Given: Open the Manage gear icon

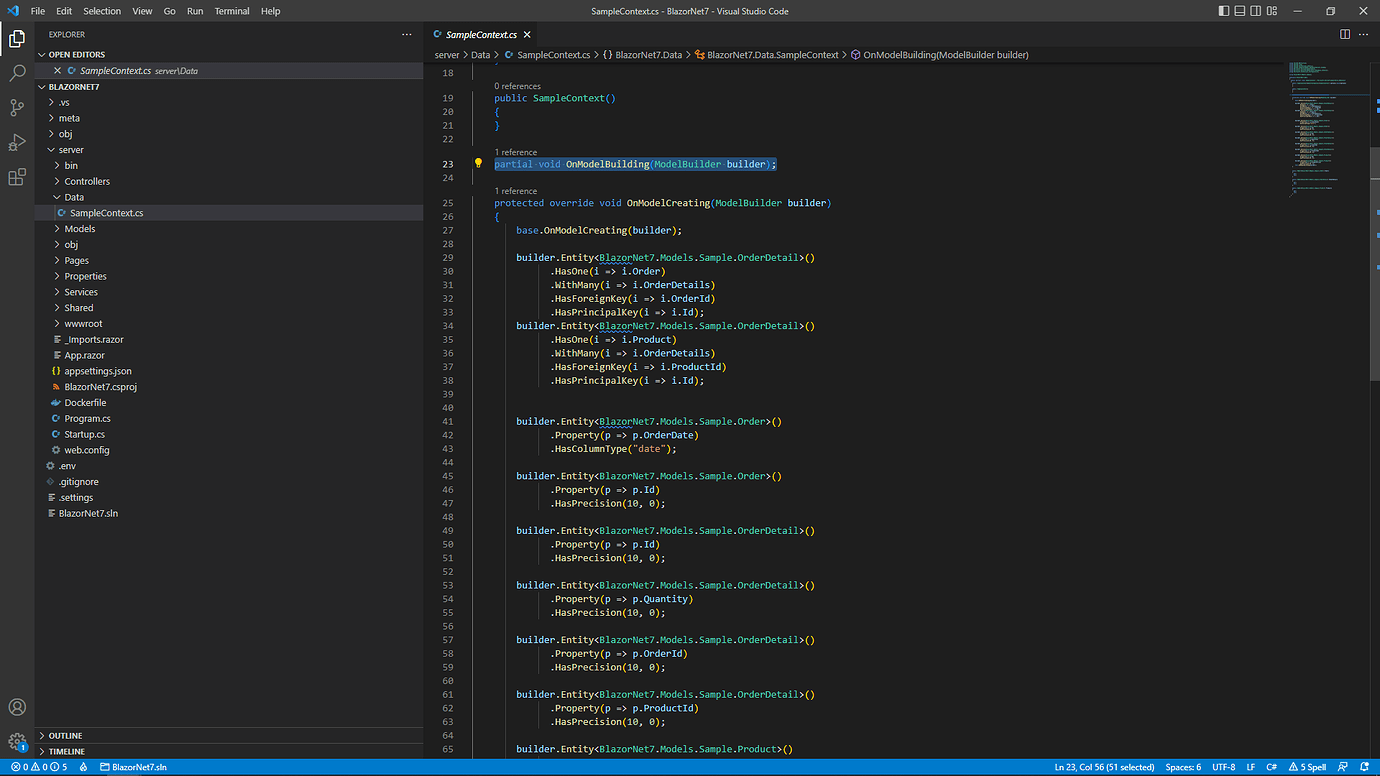Looking at the screenshot, I should point(17,742).
